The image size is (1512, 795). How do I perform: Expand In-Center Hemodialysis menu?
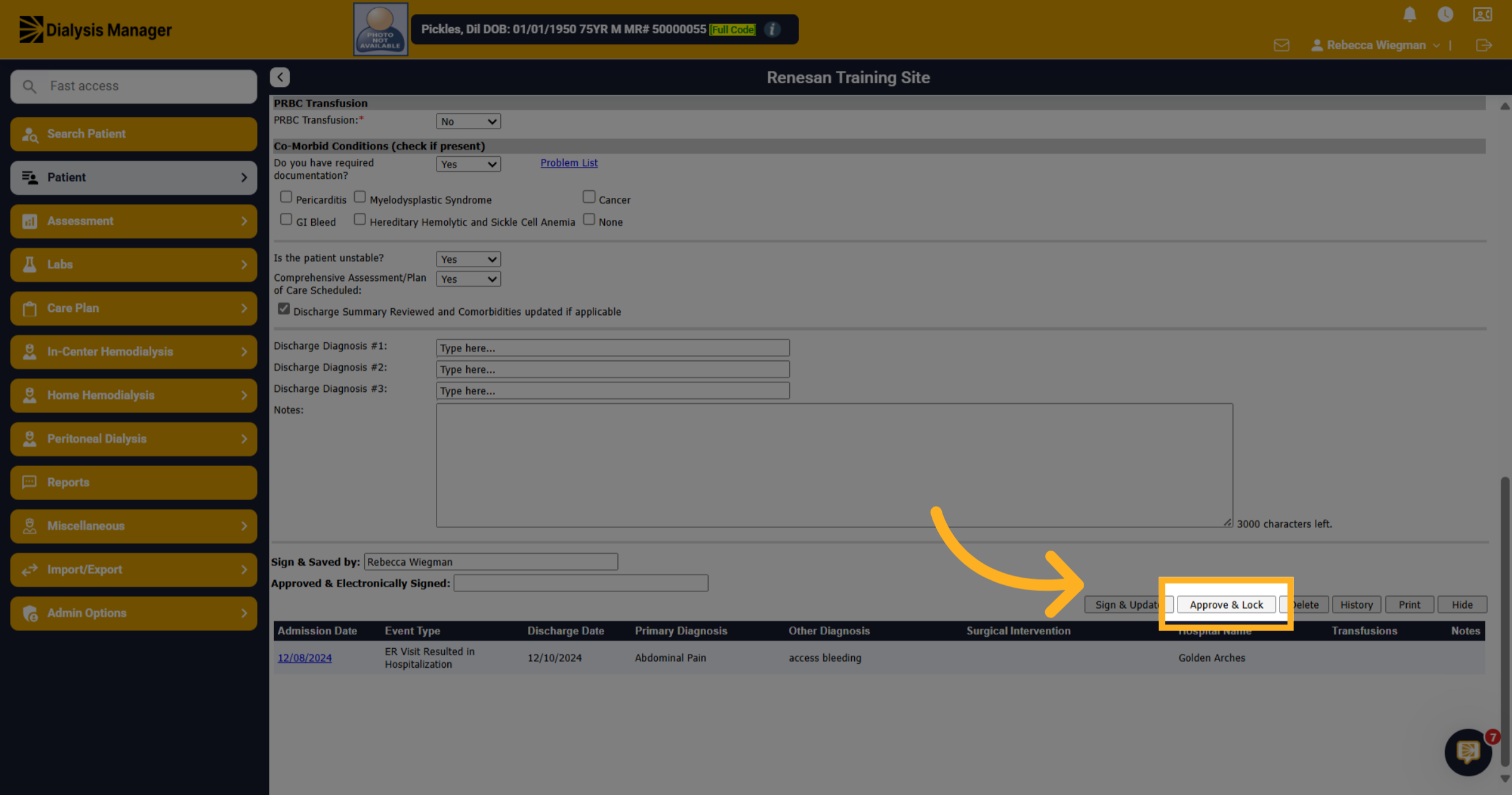(134, 352)
